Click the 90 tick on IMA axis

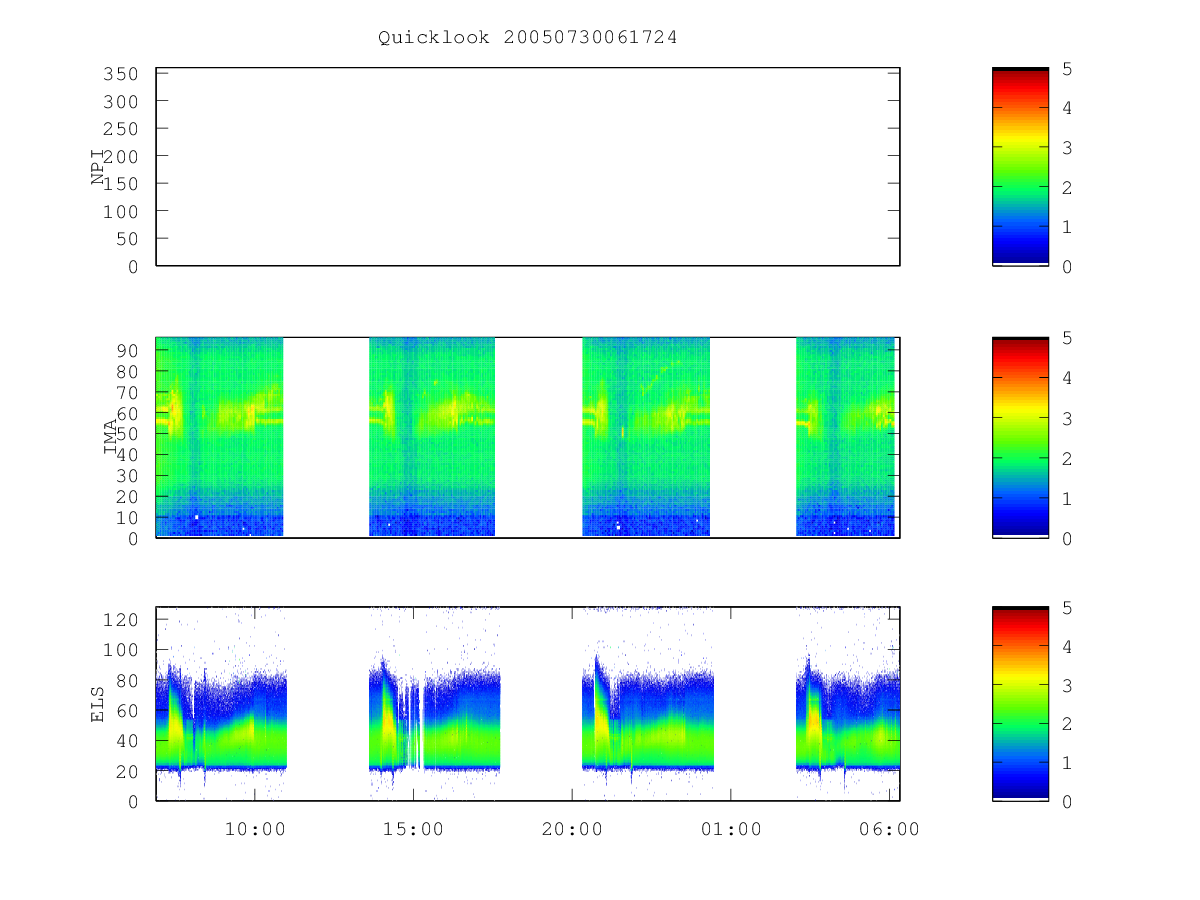click(x=128, y=350)
